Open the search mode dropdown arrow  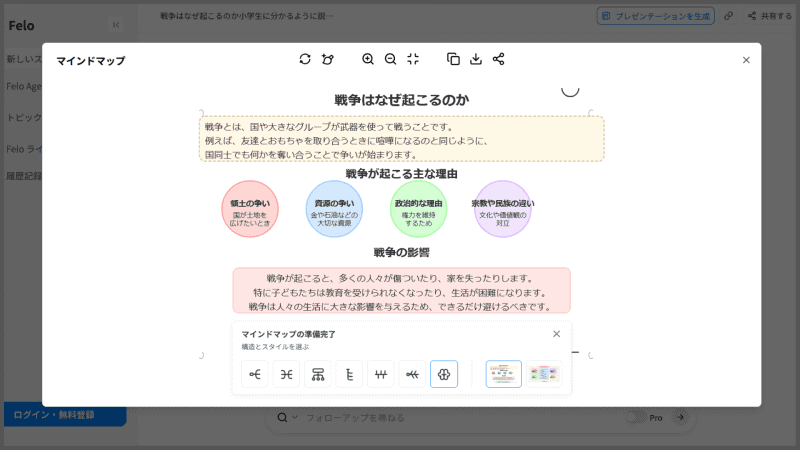[294, 417]
